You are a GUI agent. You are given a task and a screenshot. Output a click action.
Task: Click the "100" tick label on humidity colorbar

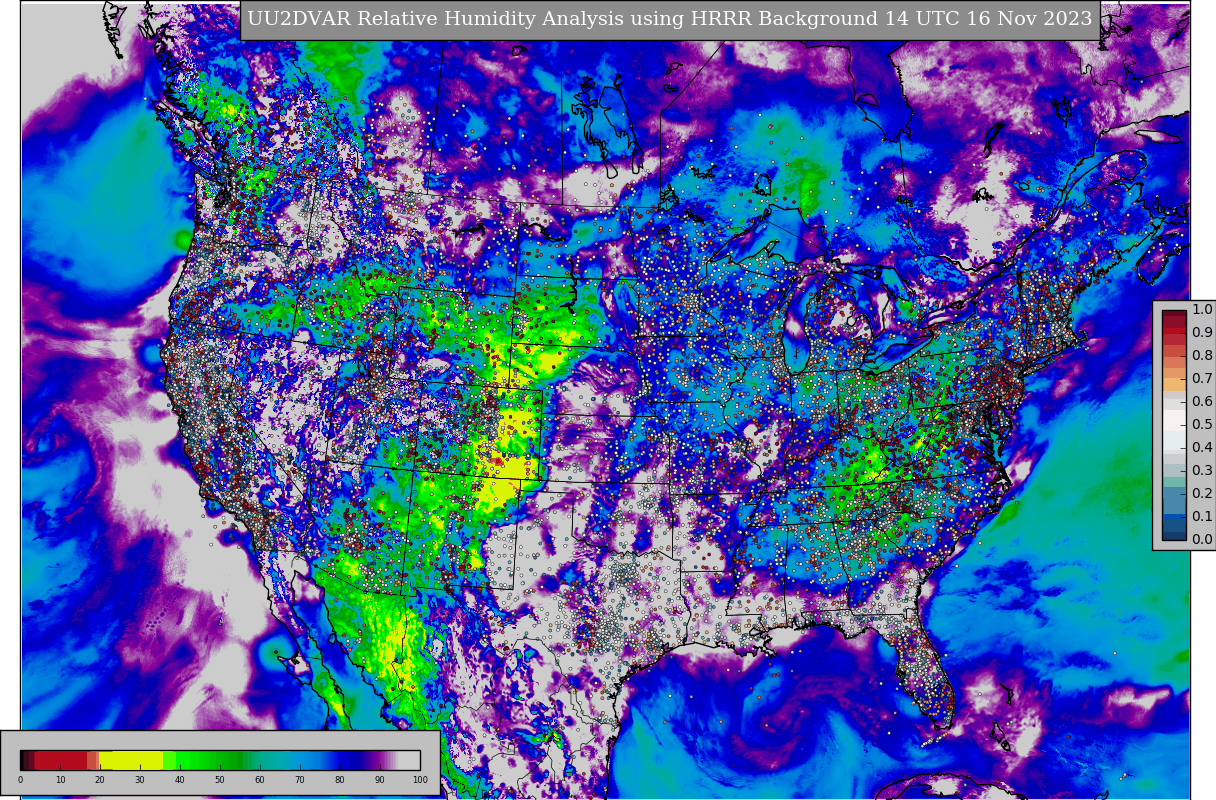(420, 780)
